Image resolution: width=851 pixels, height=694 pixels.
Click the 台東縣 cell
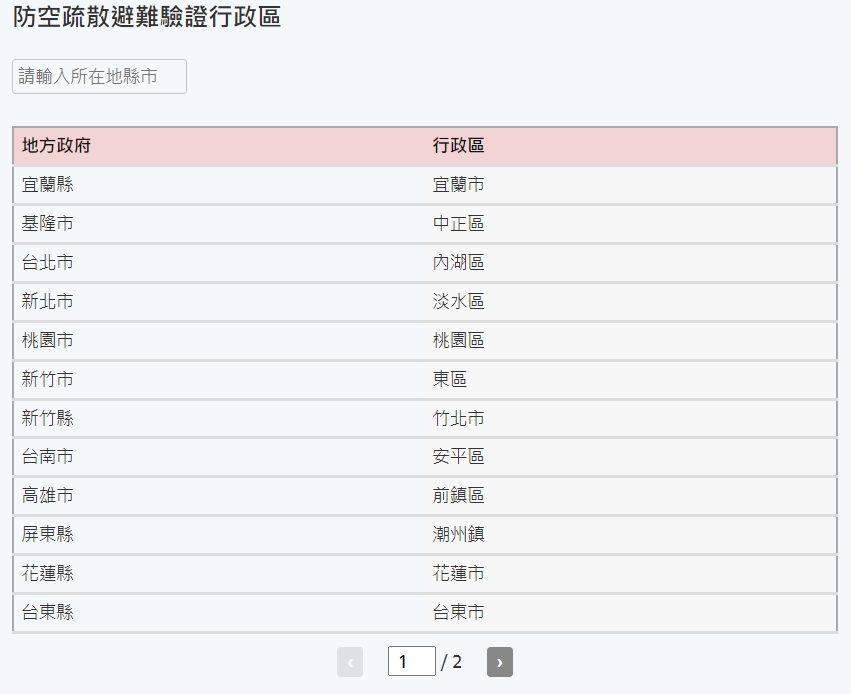click(48, 613)
